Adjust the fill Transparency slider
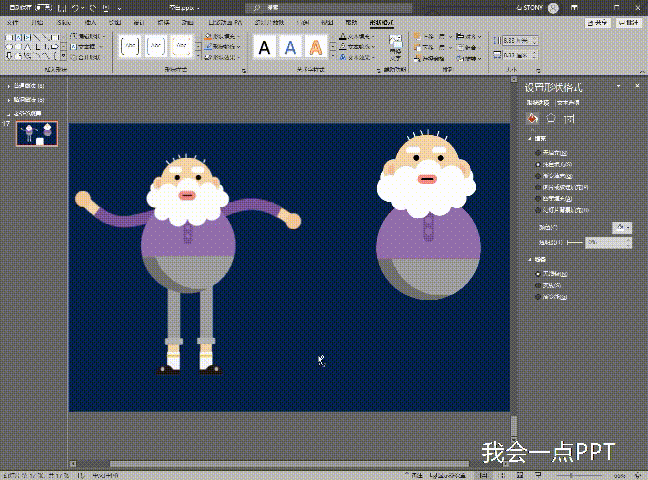This screenshot has height=480, width=648. click(x=574, y=242)
